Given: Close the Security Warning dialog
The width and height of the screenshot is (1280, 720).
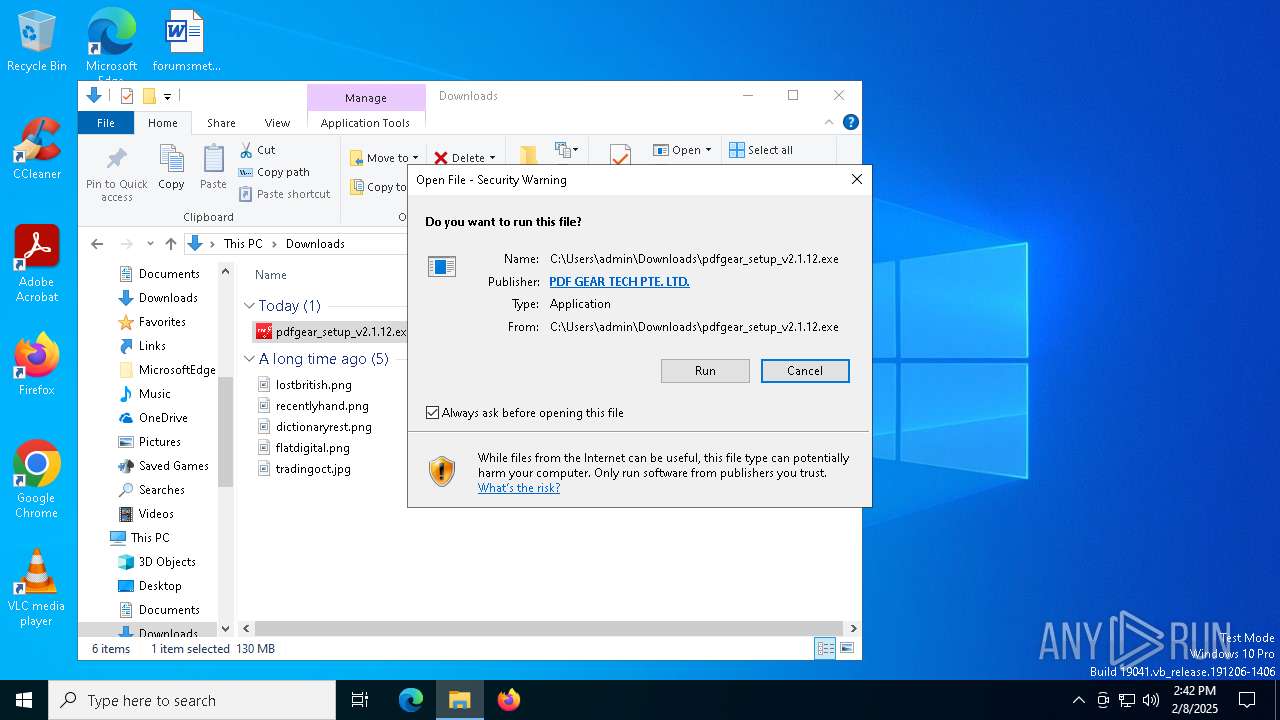Looking at the screenshot, I should 856,180.
